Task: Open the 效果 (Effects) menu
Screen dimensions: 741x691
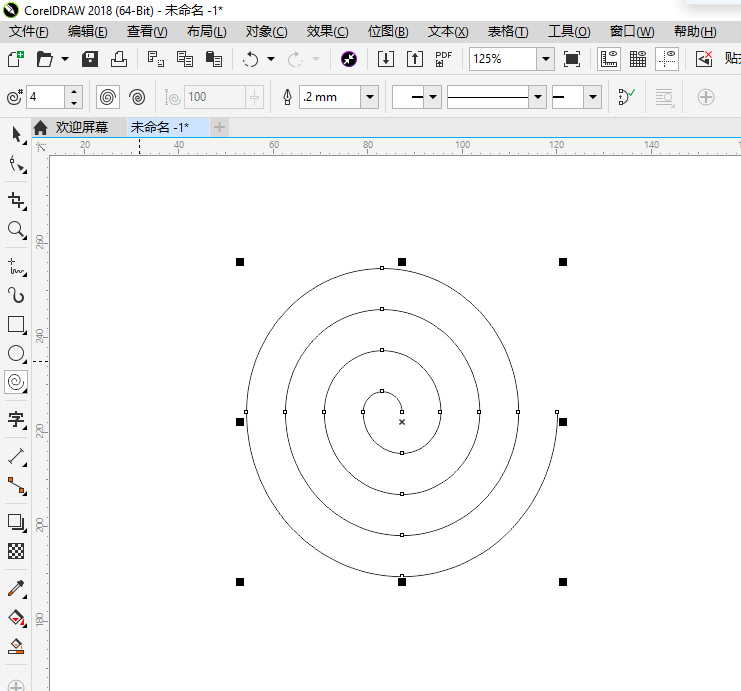Action: coord(327,32)
